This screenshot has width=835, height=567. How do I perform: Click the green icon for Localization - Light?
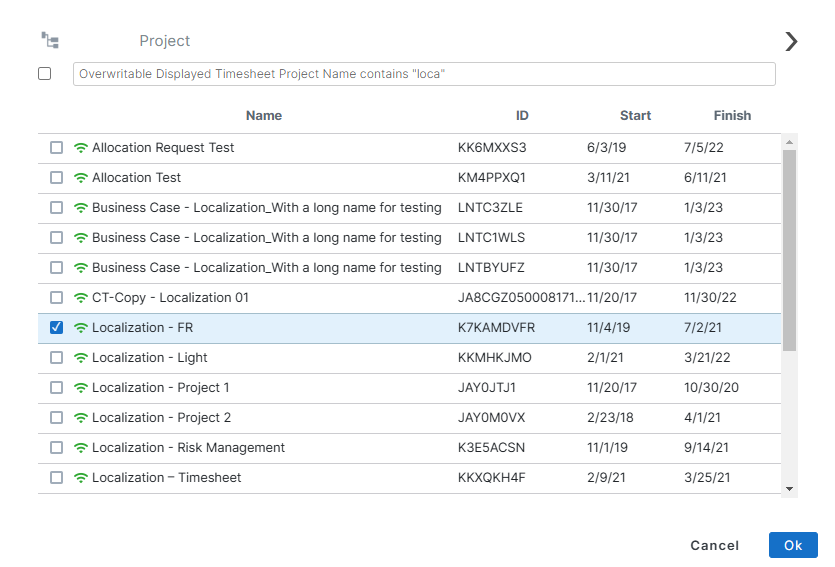[81, 358]
